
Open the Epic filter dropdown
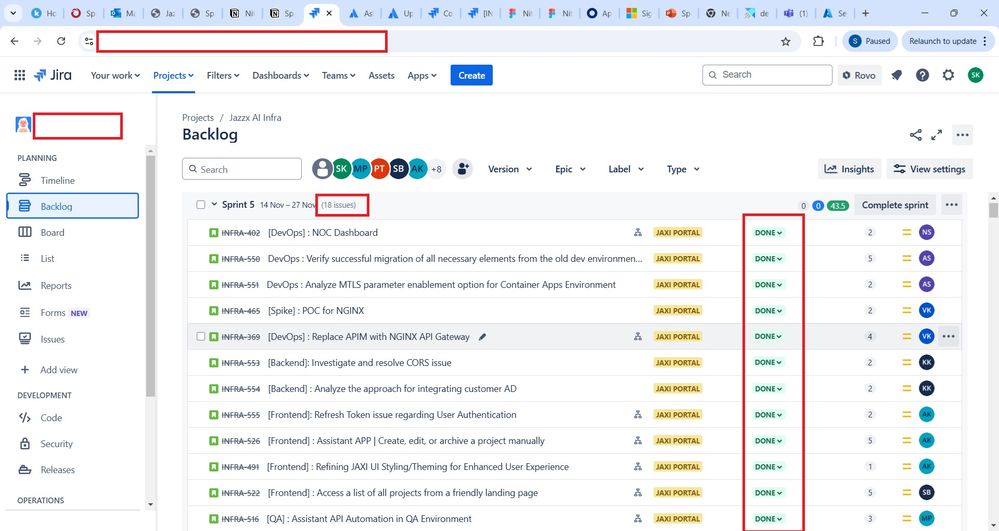pyautogui.click(x=572, y=169)
